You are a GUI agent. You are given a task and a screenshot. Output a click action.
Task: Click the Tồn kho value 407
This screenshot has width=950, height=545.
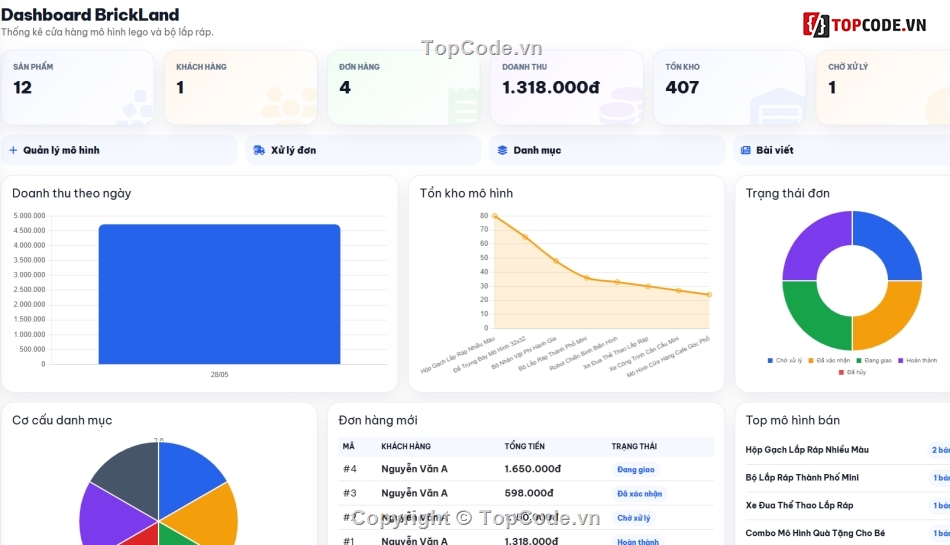pos(682,88)
